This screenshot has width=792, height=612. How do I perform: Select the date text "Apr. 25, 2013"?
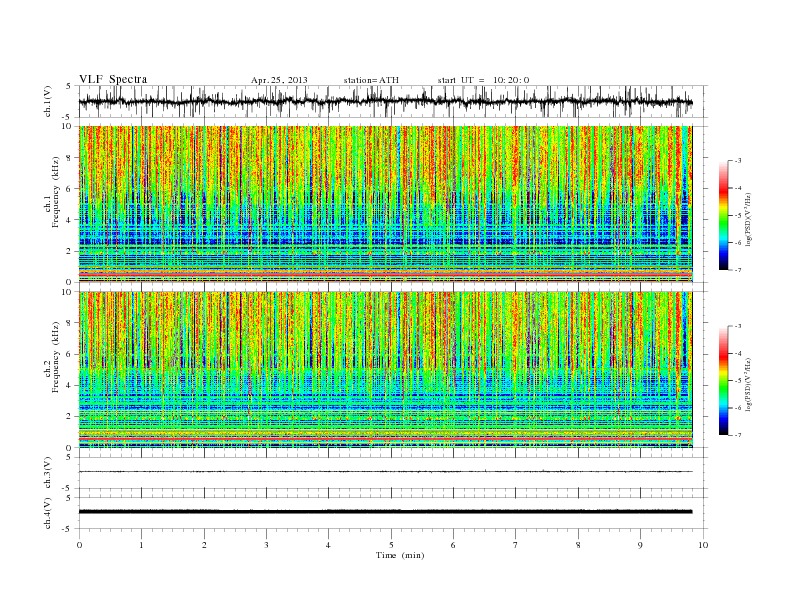[279, 80]
